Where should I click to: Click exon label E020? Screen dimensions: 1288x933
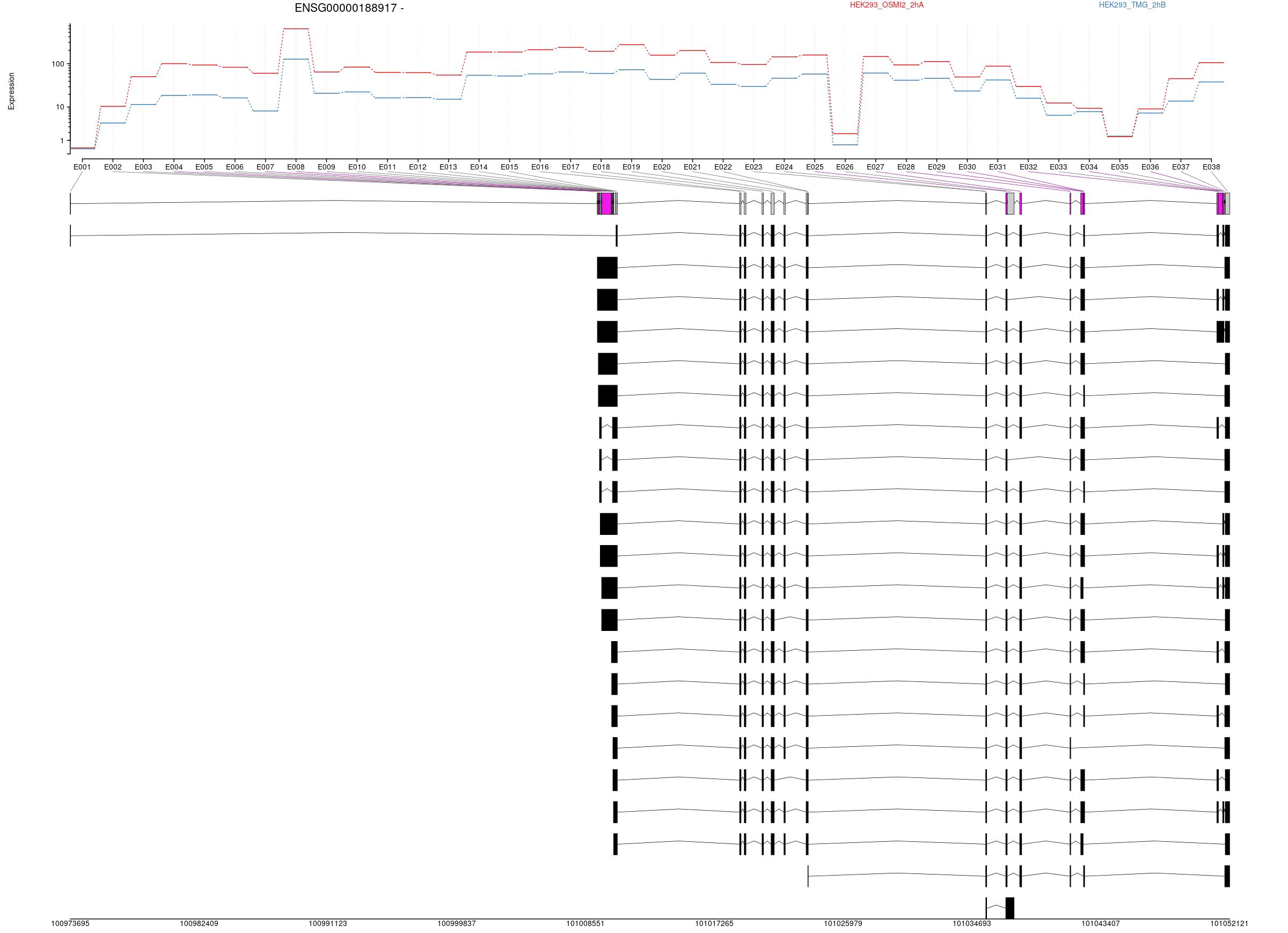tap(662, 167)
